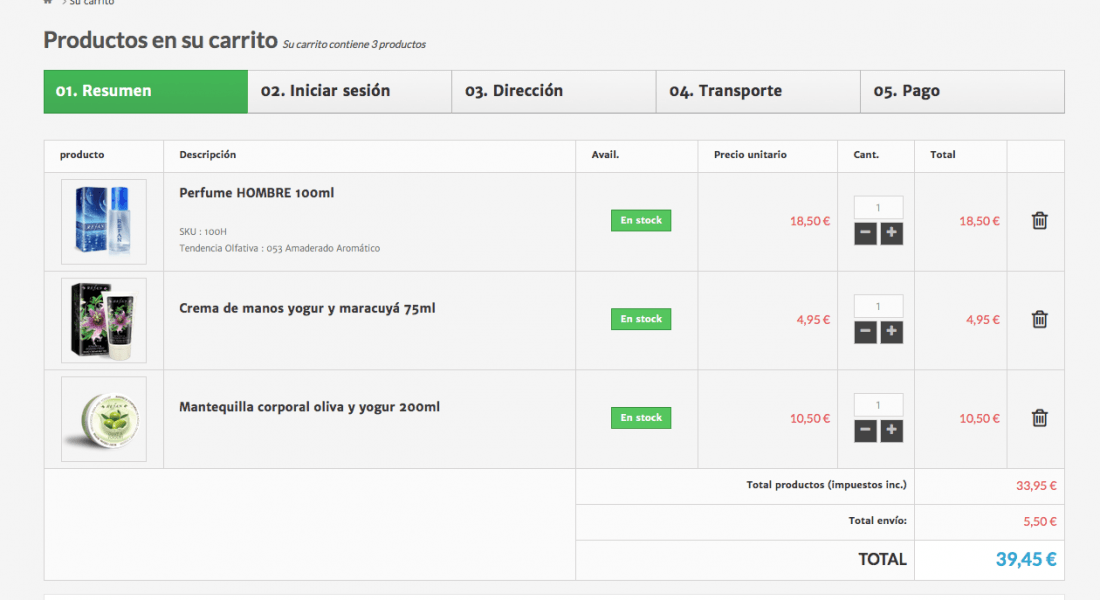Delete Perfume HOMBRE 100ml with trash icon
Image resolution: width=1100 pixels, height=600 pixels.
coord(1039,220)
